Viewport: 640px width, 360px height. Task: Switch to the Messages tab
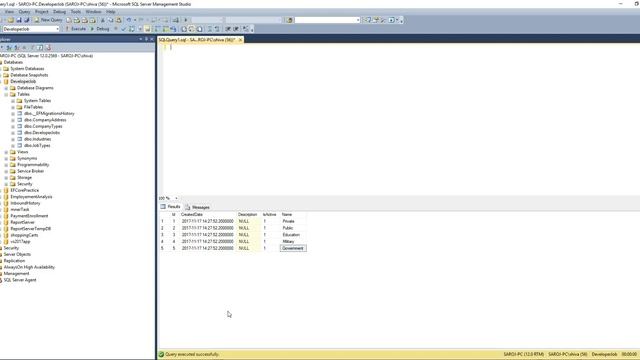198,207
